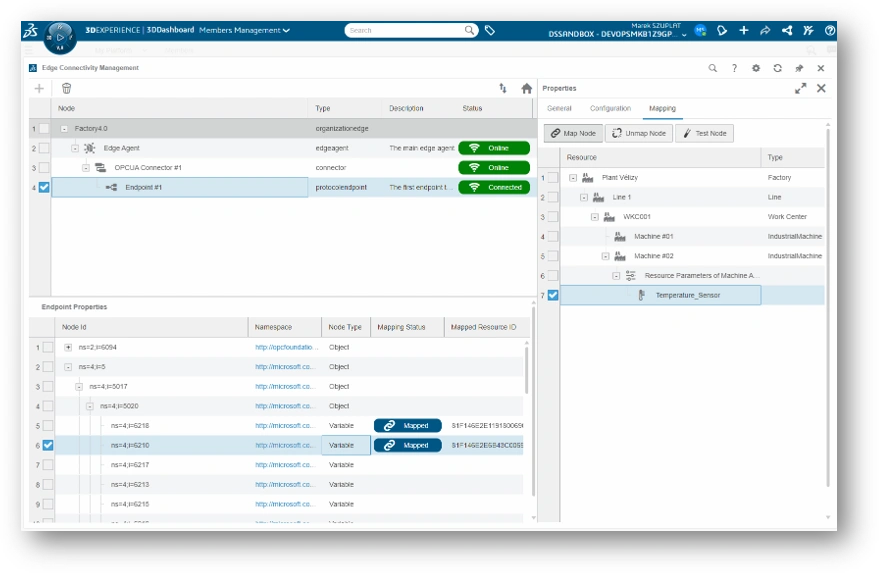Add a new node with plus icon
Screen dimensions: 879x573
(x=39, y=88)
